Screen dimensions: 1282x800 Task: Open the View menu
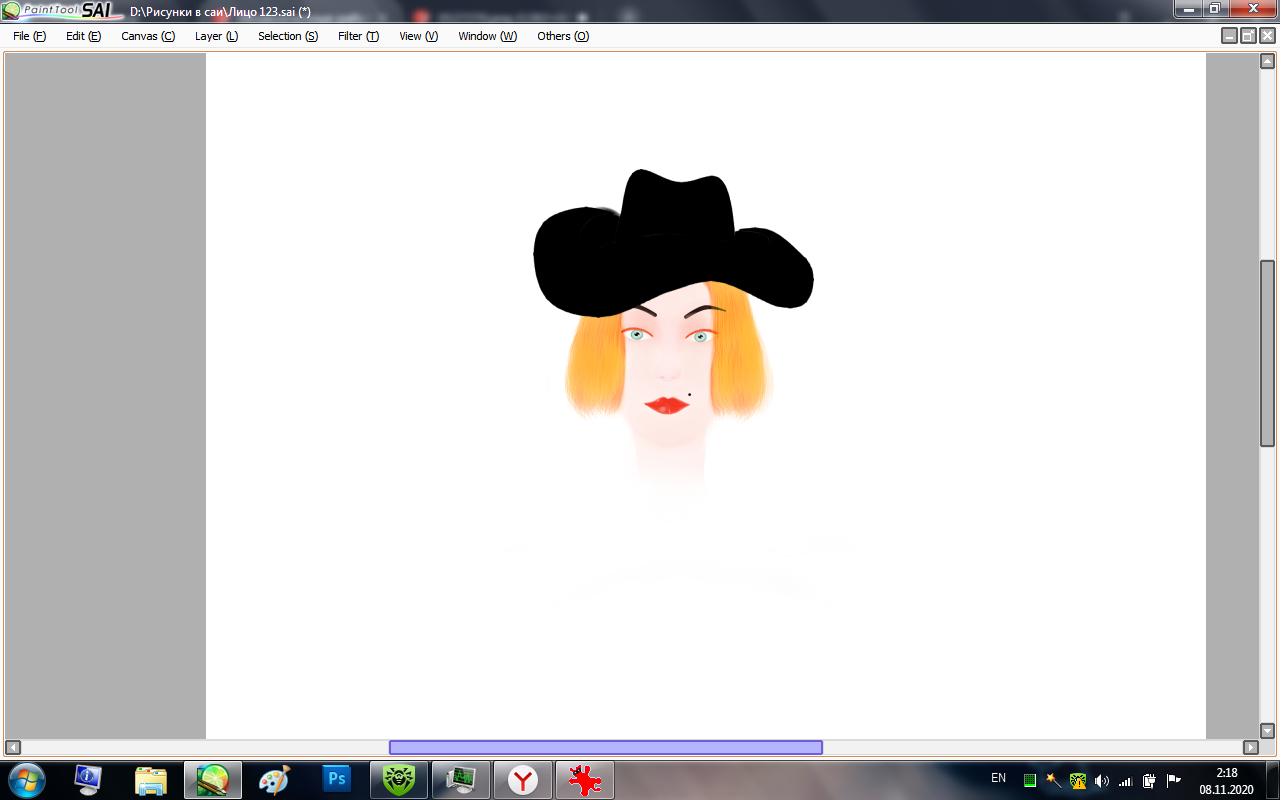click(x=418, y=36)
